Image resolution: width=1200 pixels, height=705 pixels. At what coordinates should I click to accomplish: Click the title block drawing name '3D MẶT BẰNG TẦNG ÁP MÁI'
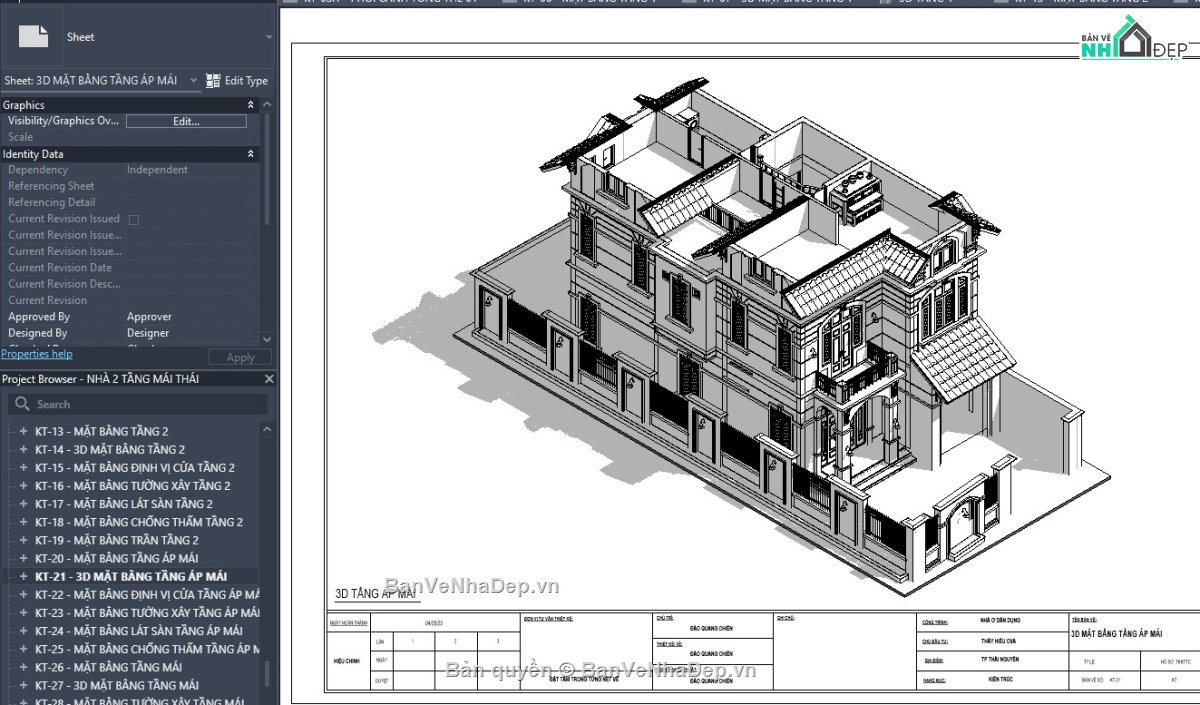[x=1116, y=634]
